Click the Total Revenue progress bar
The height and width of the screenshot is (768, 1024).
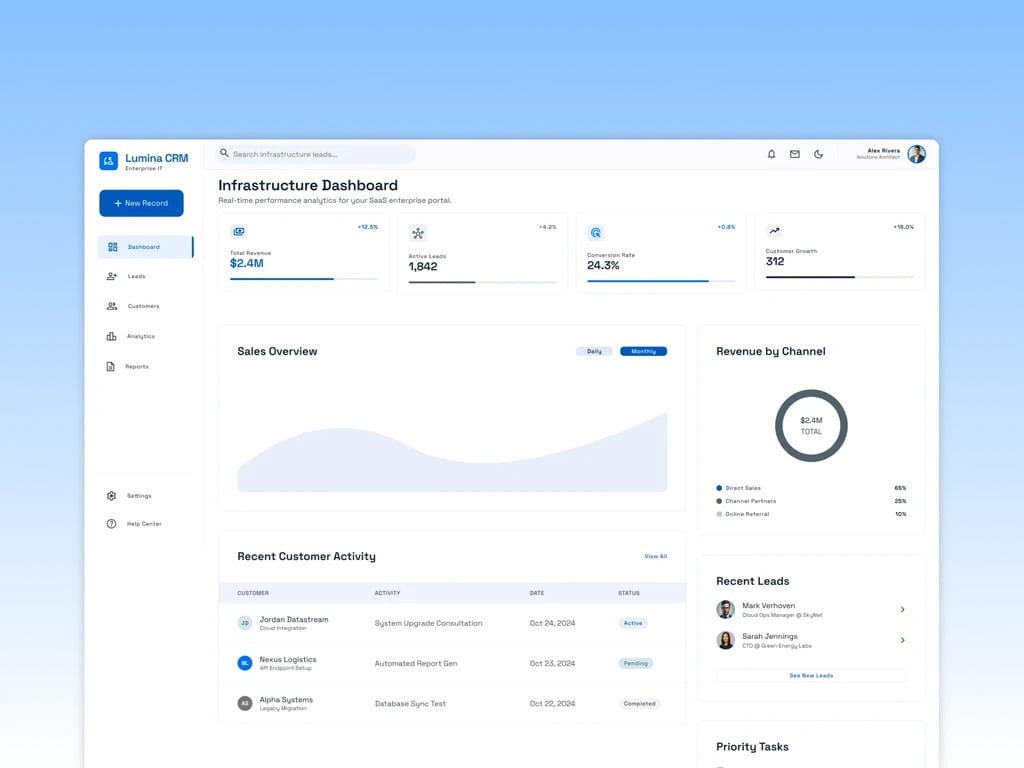[304, 279]
